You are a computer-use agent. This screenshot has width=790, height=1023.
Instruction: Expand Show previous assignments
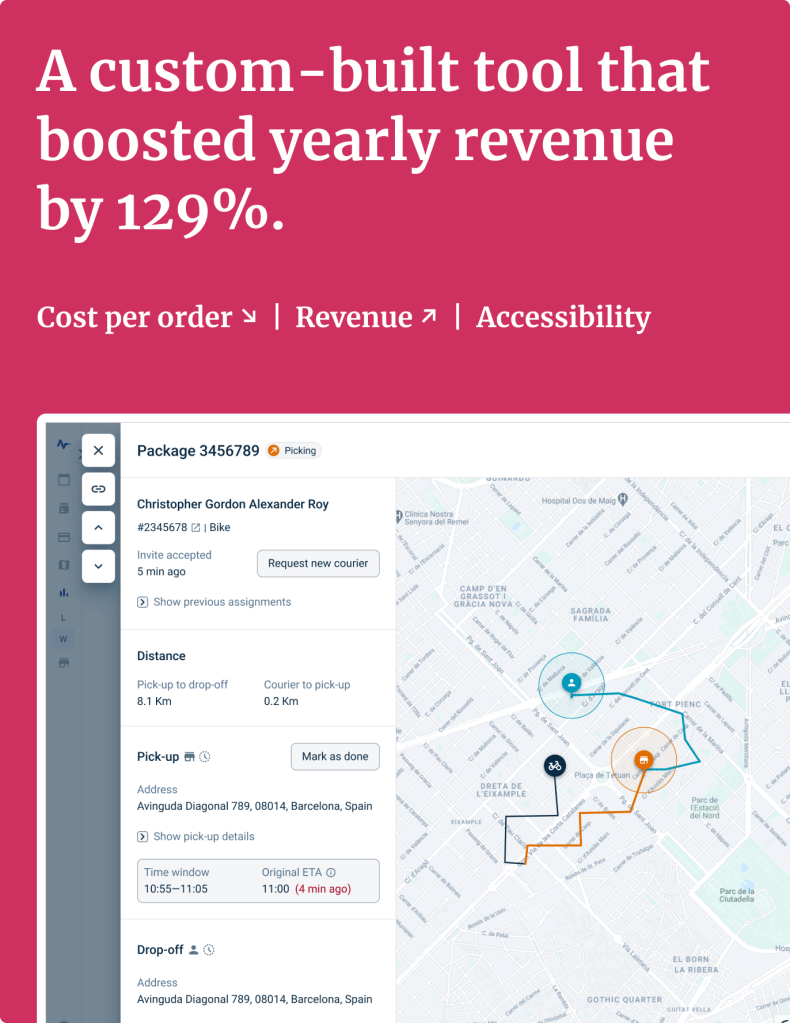point(214,602)
